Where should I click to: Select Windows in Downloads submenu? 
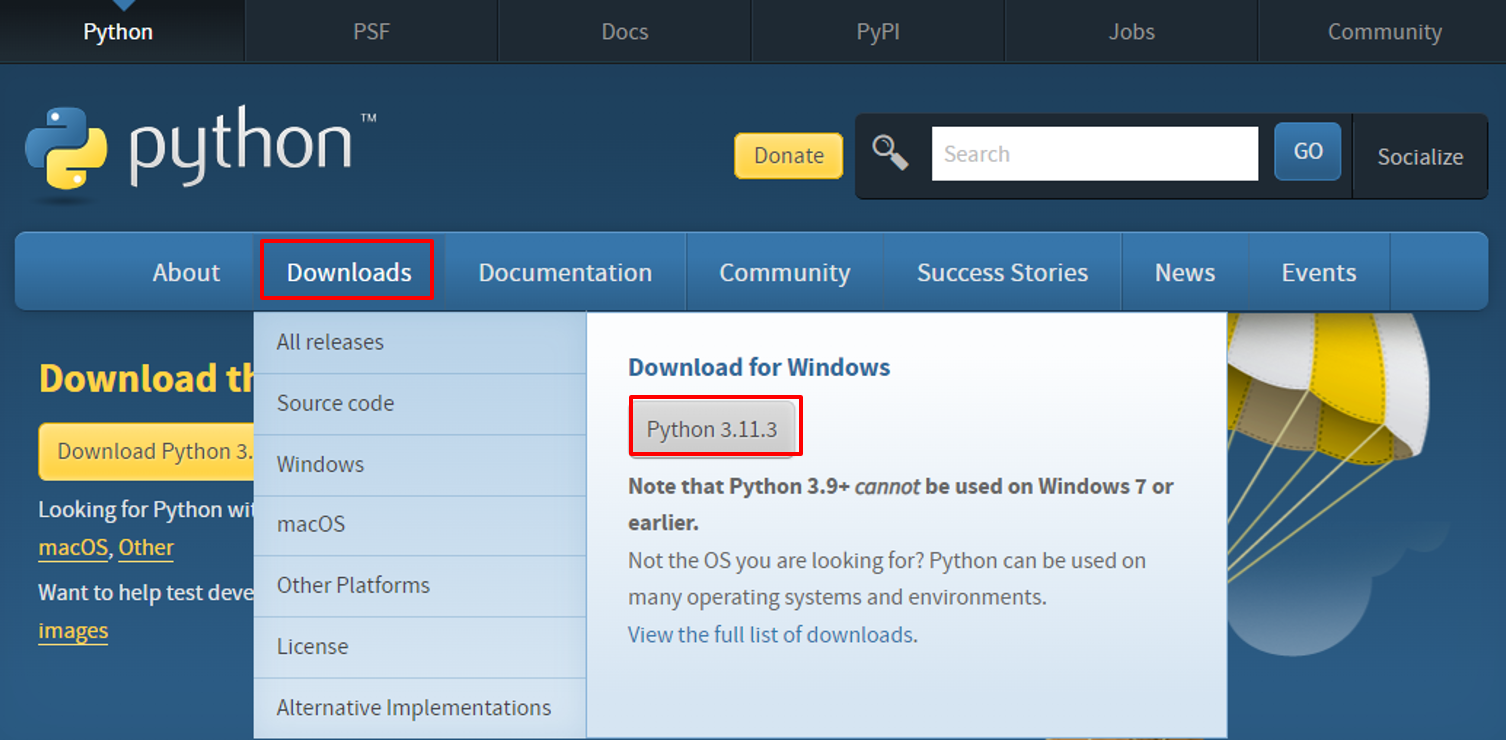coord(420,465)
